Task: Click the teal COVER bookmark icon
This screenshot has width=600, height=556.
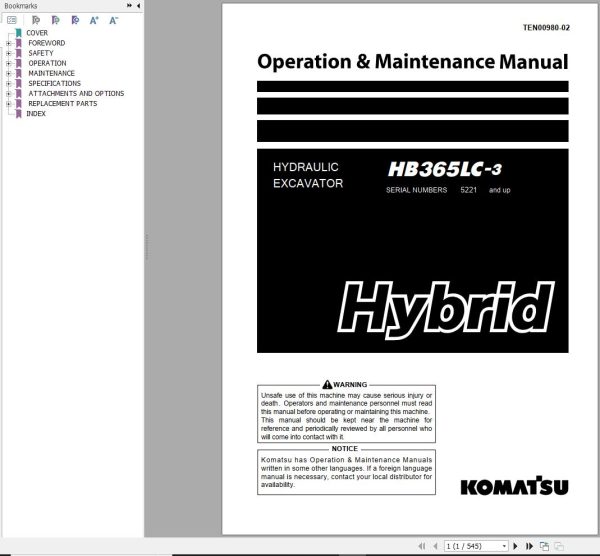Action: tap(18, 33)
